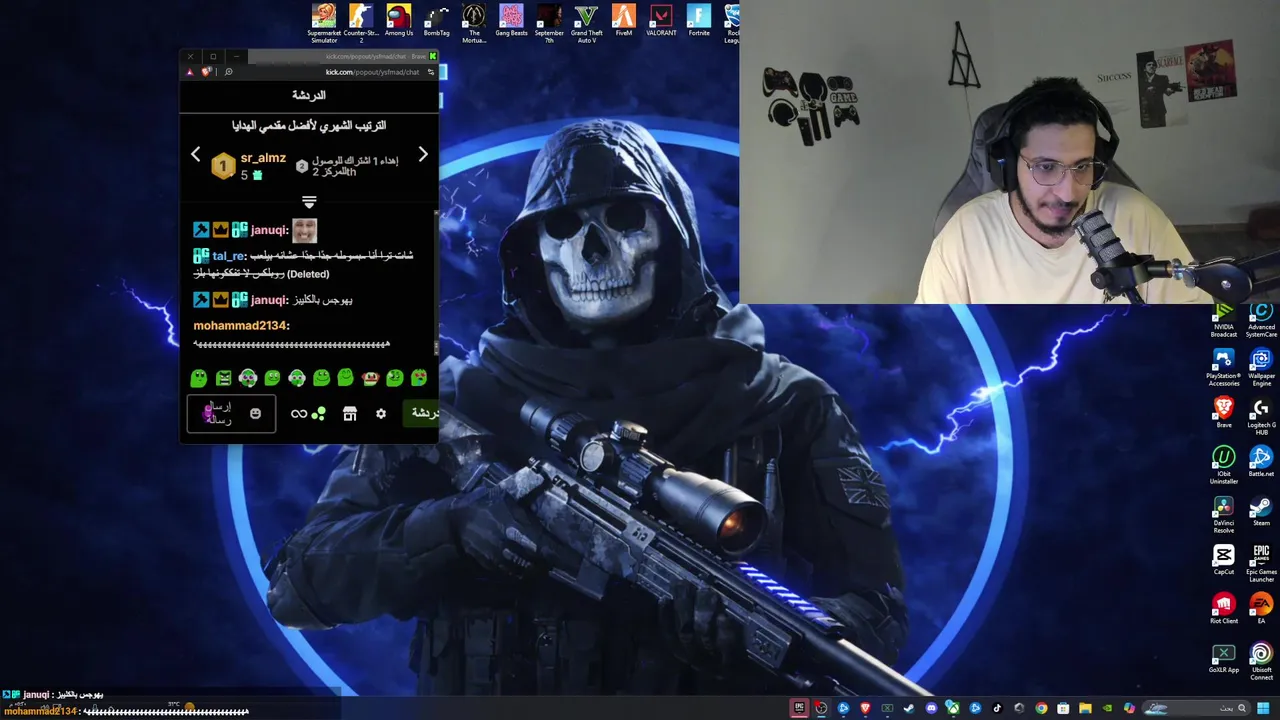Open the September 7th desktop icon
This screenshot has width=1280, height=720.
coord(549,24)
